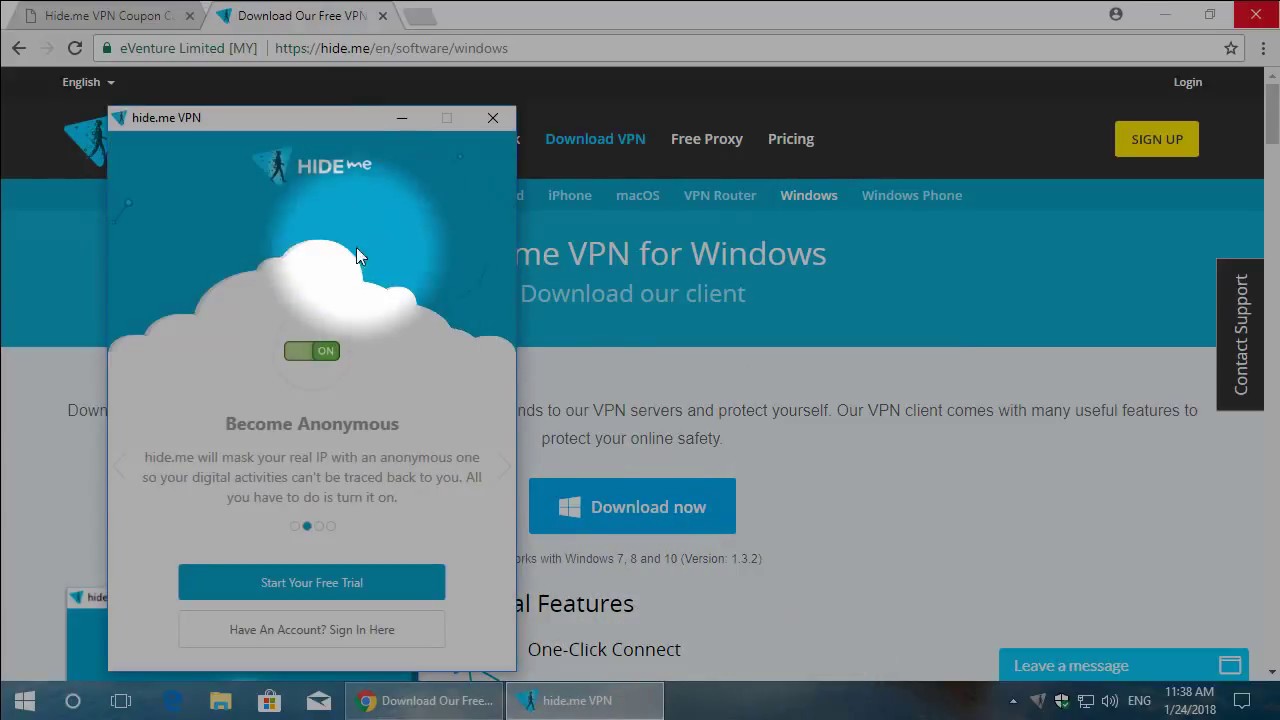The image size is (1280, 720).
Task: Open a new Chrome tab
Action: click(x=420, y=16)
